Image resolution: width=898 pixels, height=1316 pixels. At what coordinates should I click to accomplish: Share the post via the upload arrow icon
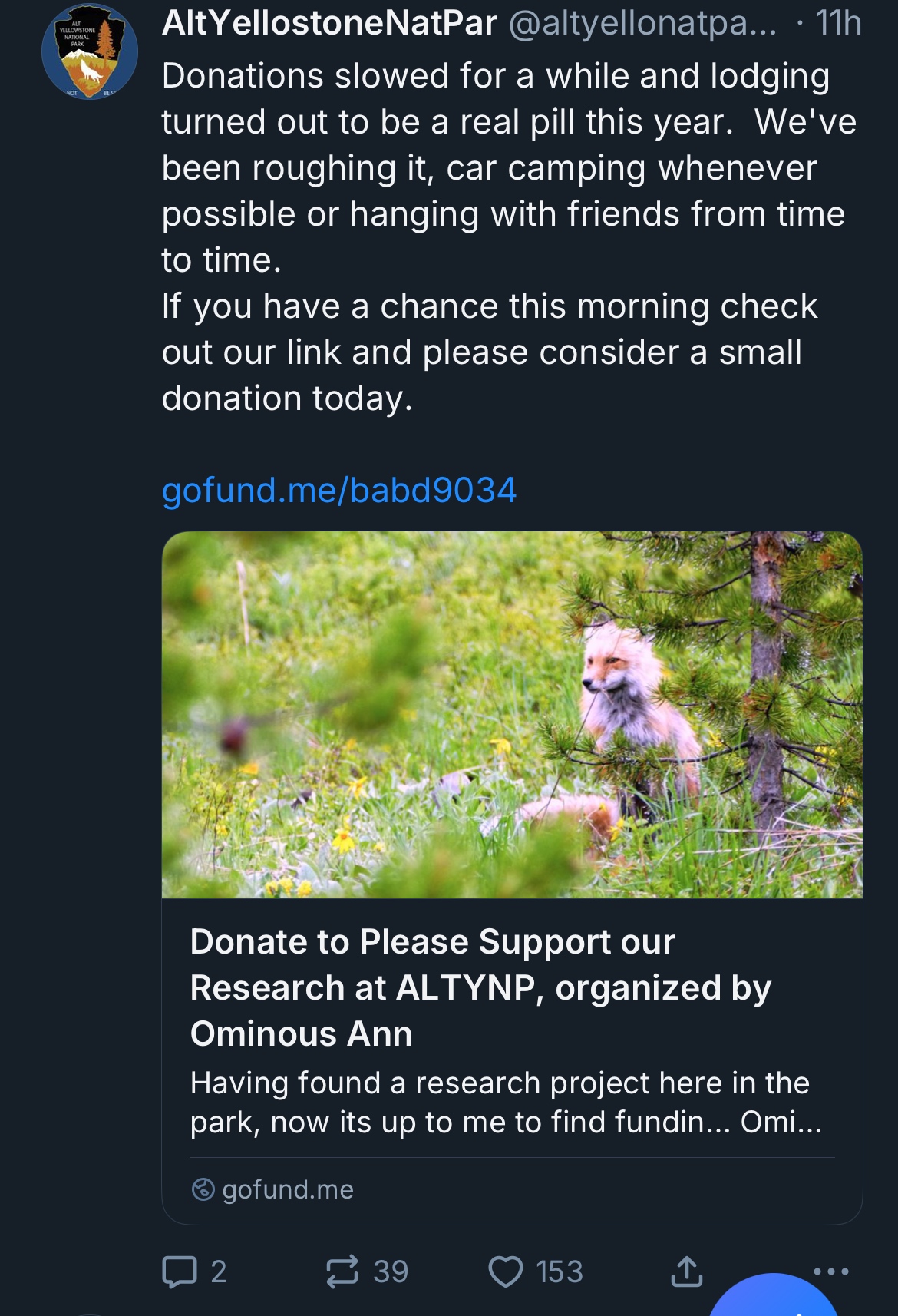tap(686, 1271)
